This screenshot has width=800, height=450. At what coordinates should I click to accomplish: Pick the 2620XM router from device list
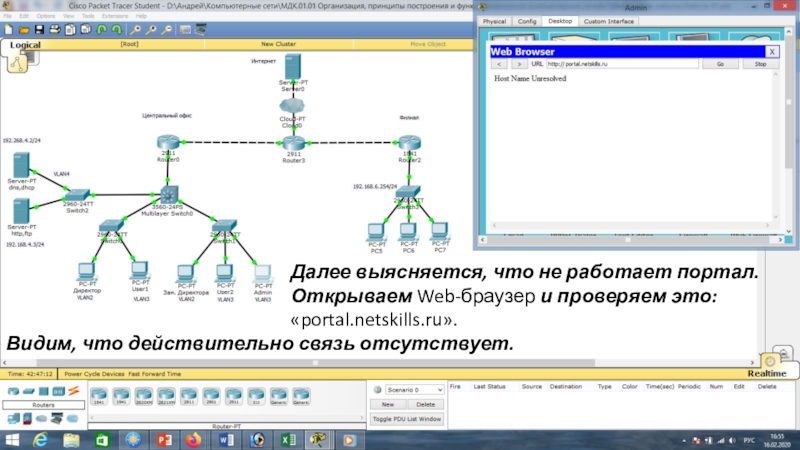click(x=144, y=396)
